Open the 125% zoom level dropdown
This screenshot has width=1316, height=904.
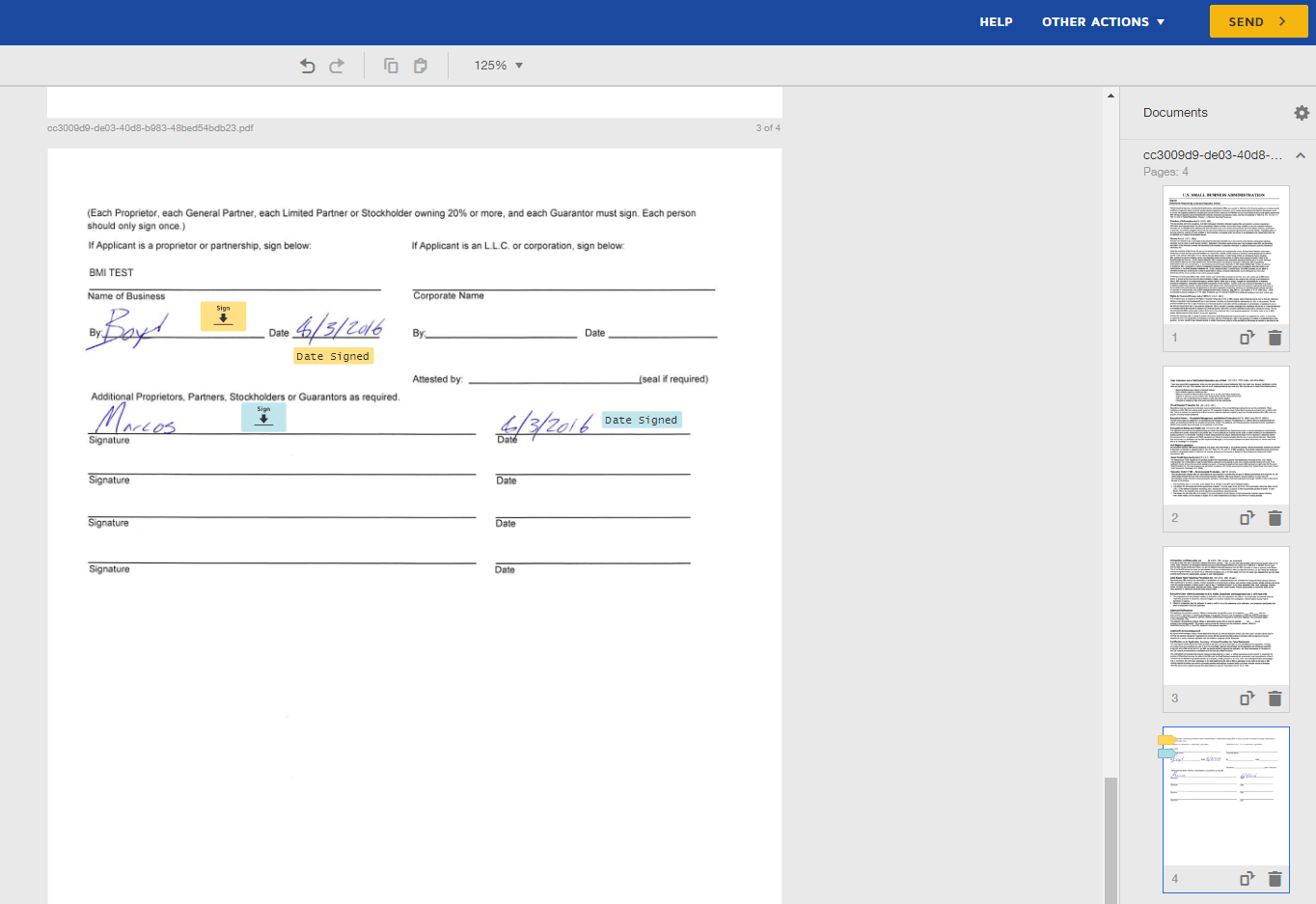tap(497, 65)
